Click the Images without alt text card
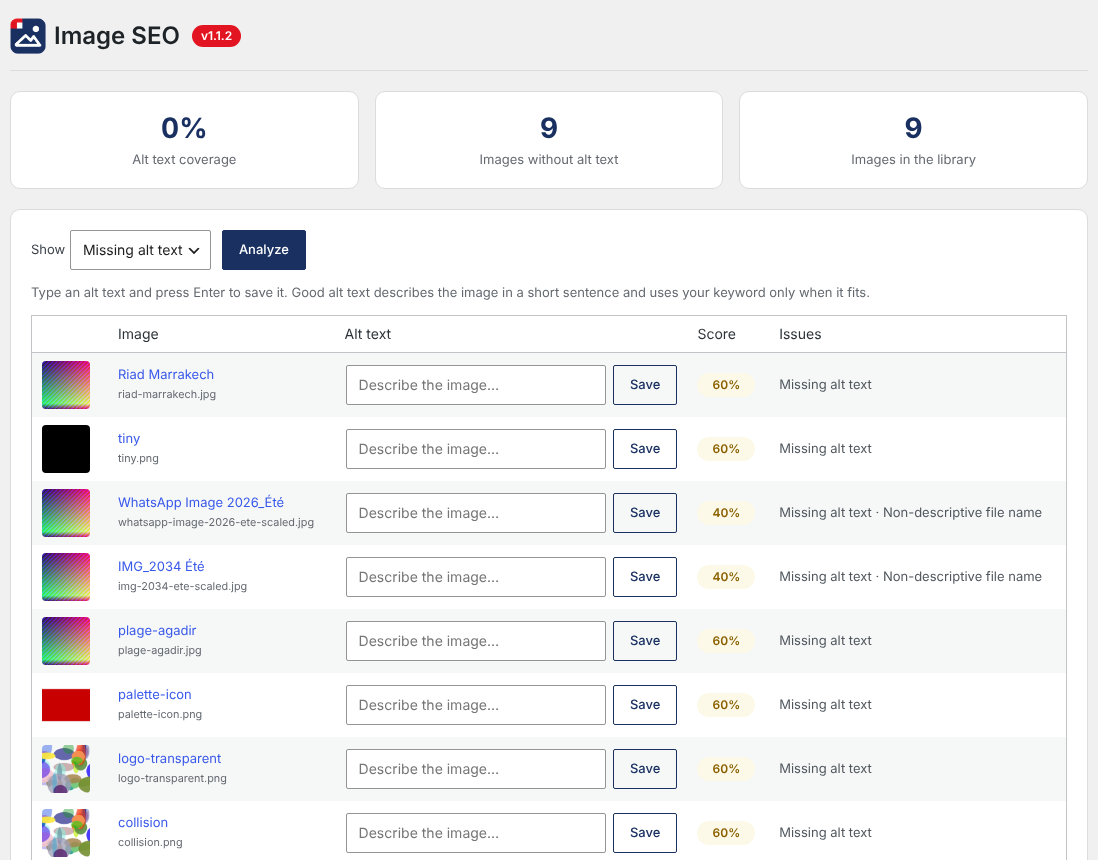This screenshot has width=1098, height=860. (549, 140)
